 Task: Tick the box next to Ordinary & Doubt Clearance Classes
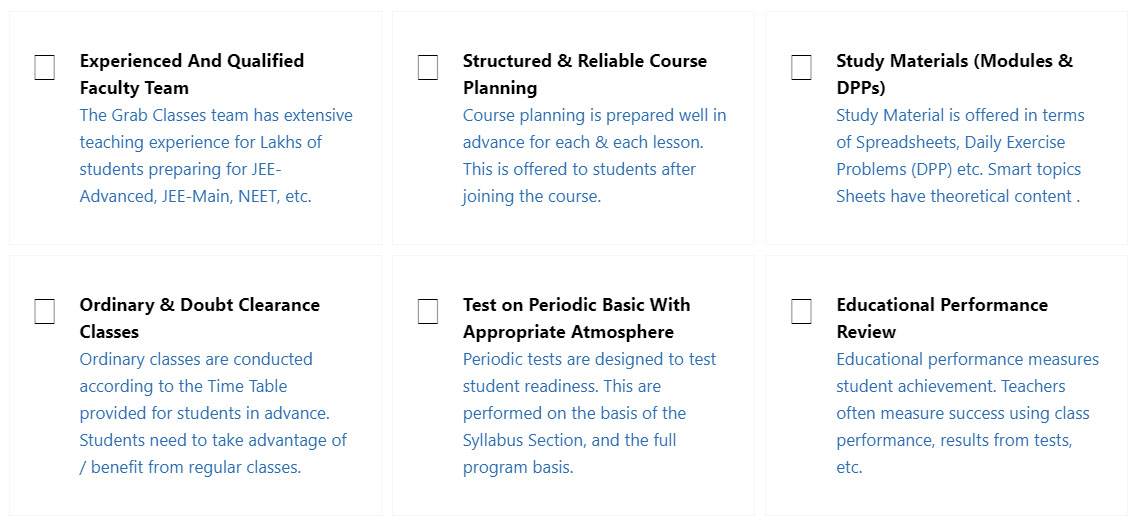[45, 312]
